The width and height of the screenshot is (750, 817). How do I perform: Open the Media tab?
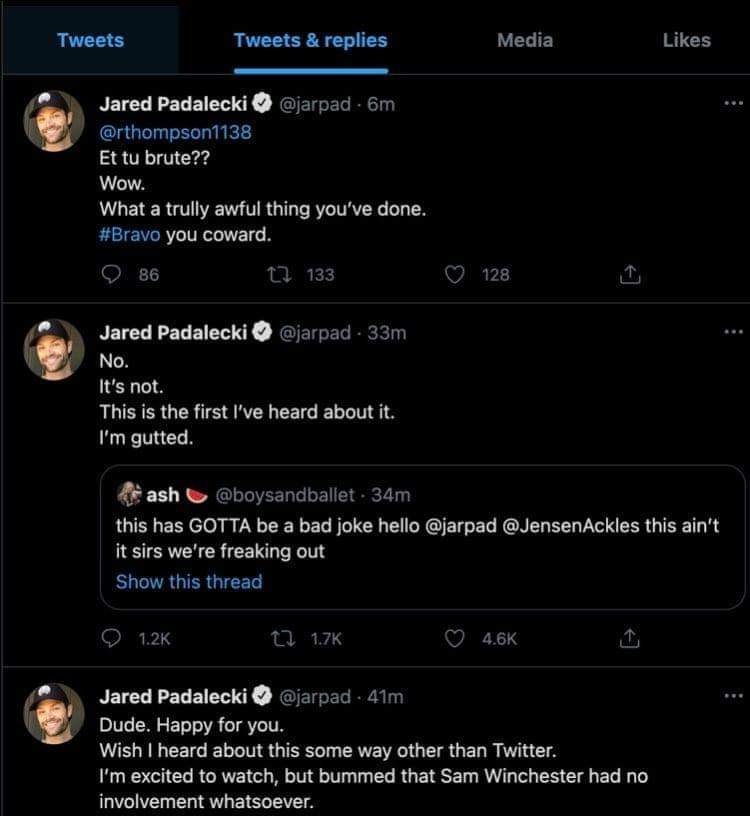(x=525, y=40)
